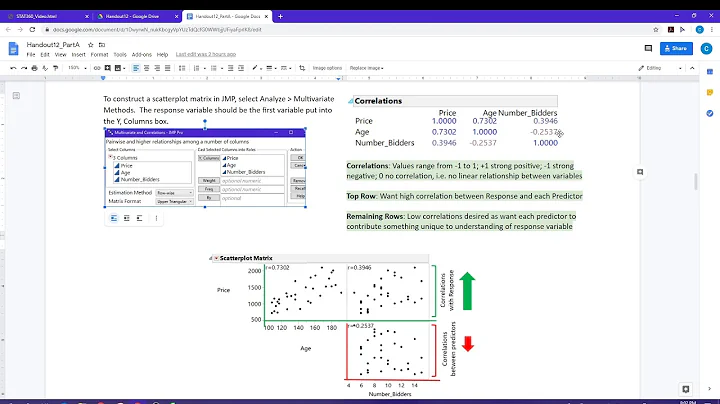Open the Replace image dropdown

366,68
